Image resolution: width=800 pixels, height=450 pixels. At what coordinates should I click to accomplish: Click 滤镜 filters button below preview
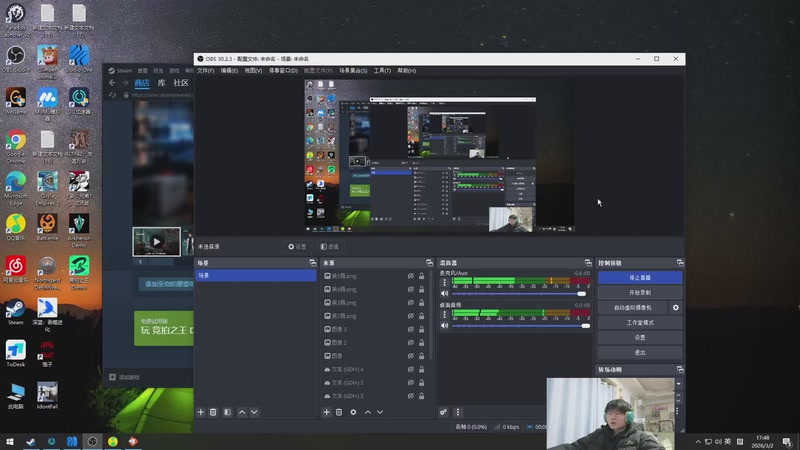[330, 247]
